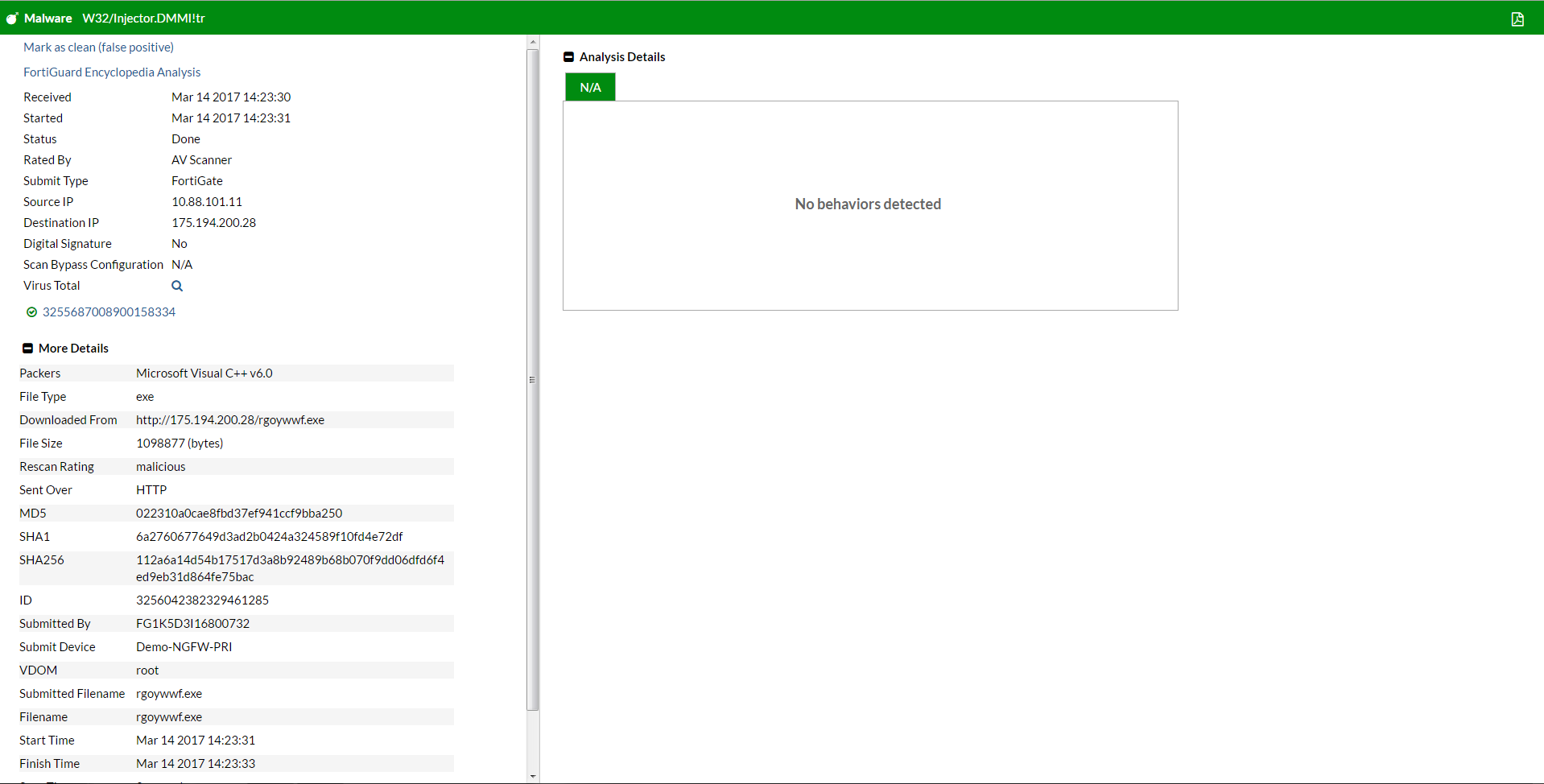Click the SHA256 hash value

click(x=290, y=568)
